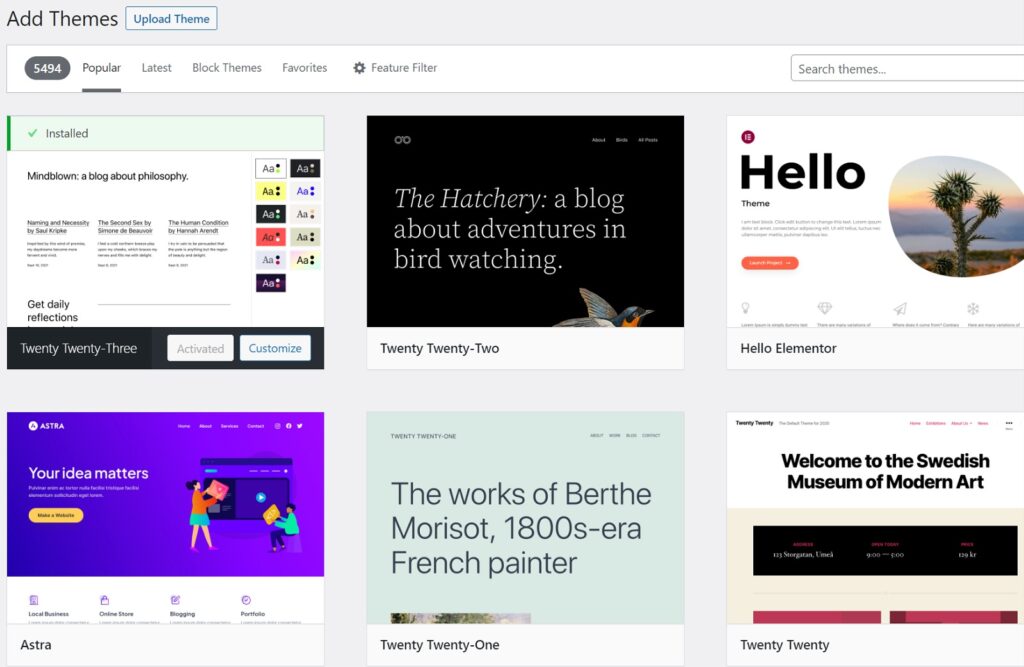This screenshot has height=667, width=1024.
Task: Focus the Search themes field
Action: click(x=907, y=69)
